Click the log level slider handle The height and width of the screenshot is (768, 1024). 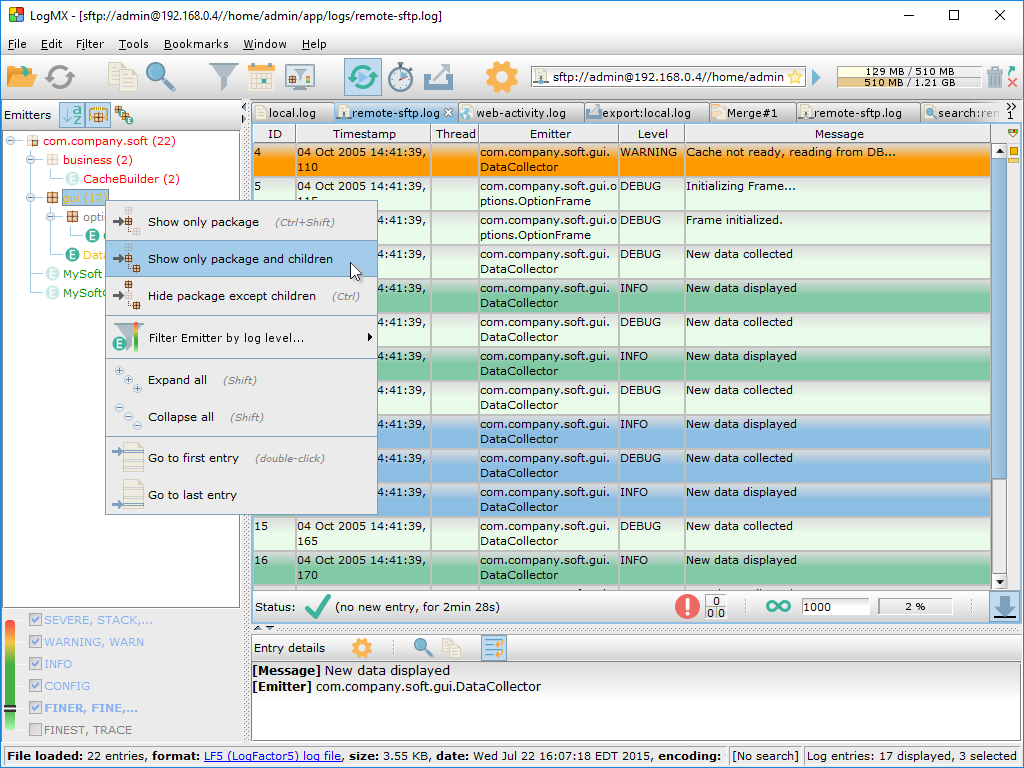pos(10,708)
